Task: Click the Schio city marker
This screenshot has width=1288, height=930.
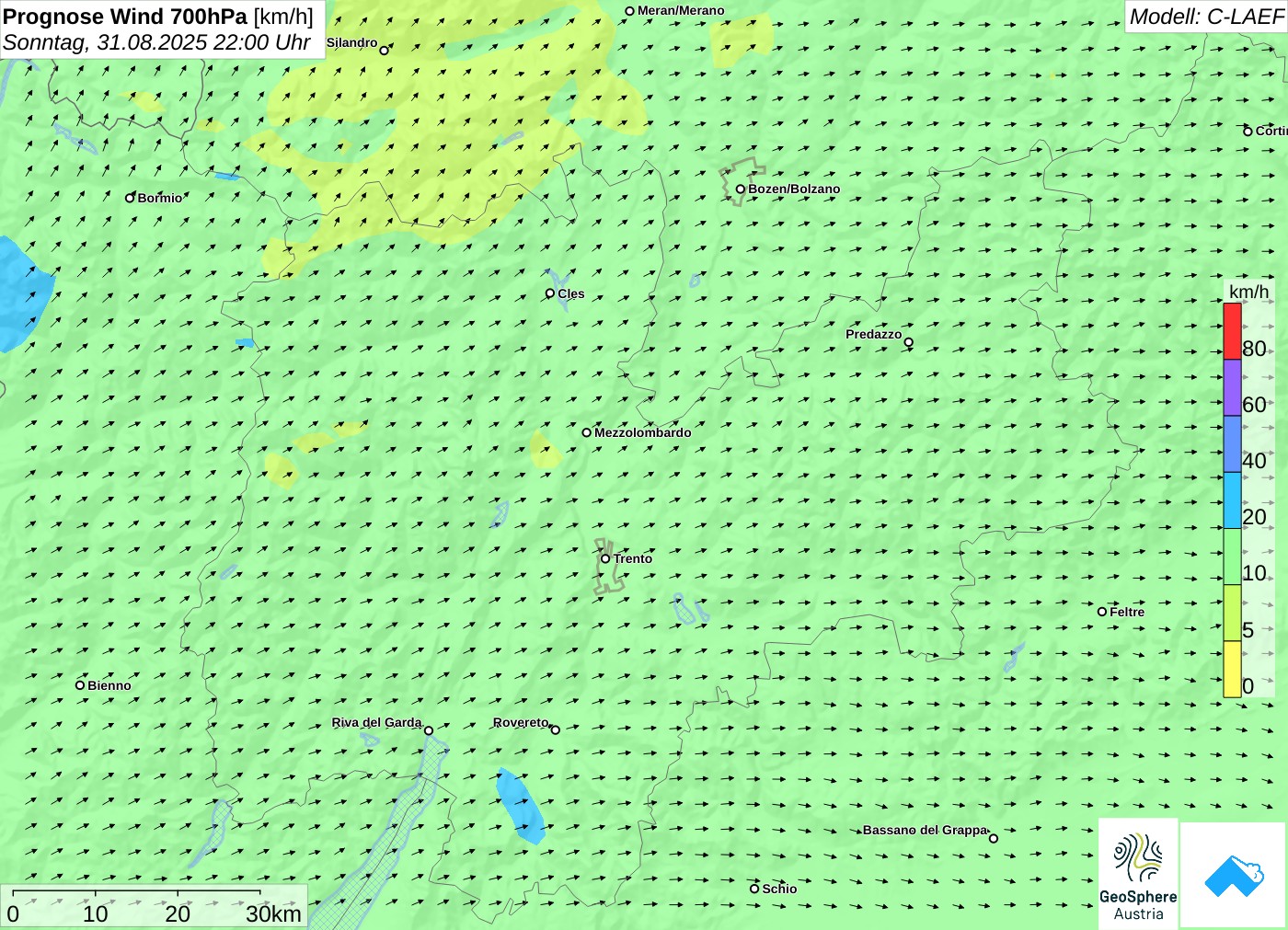Action: (754, 889)
